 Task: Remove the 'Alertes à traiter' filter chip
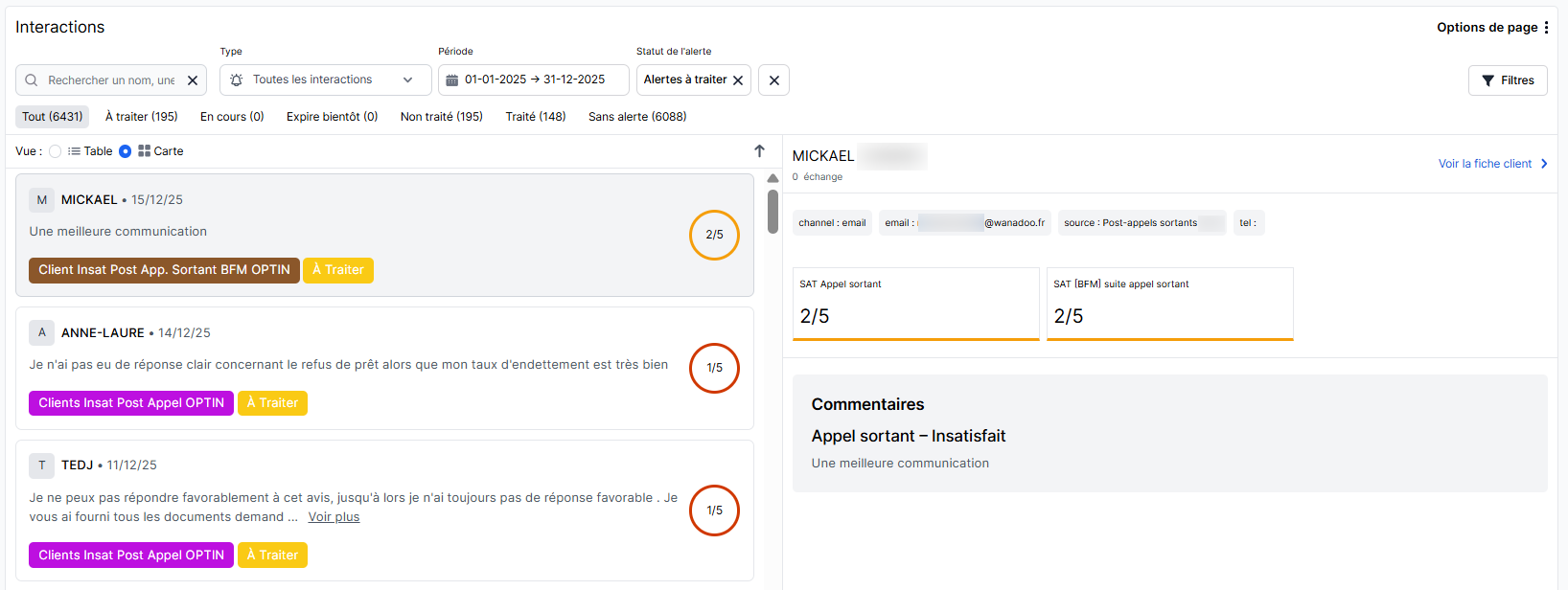pos(738,80)
